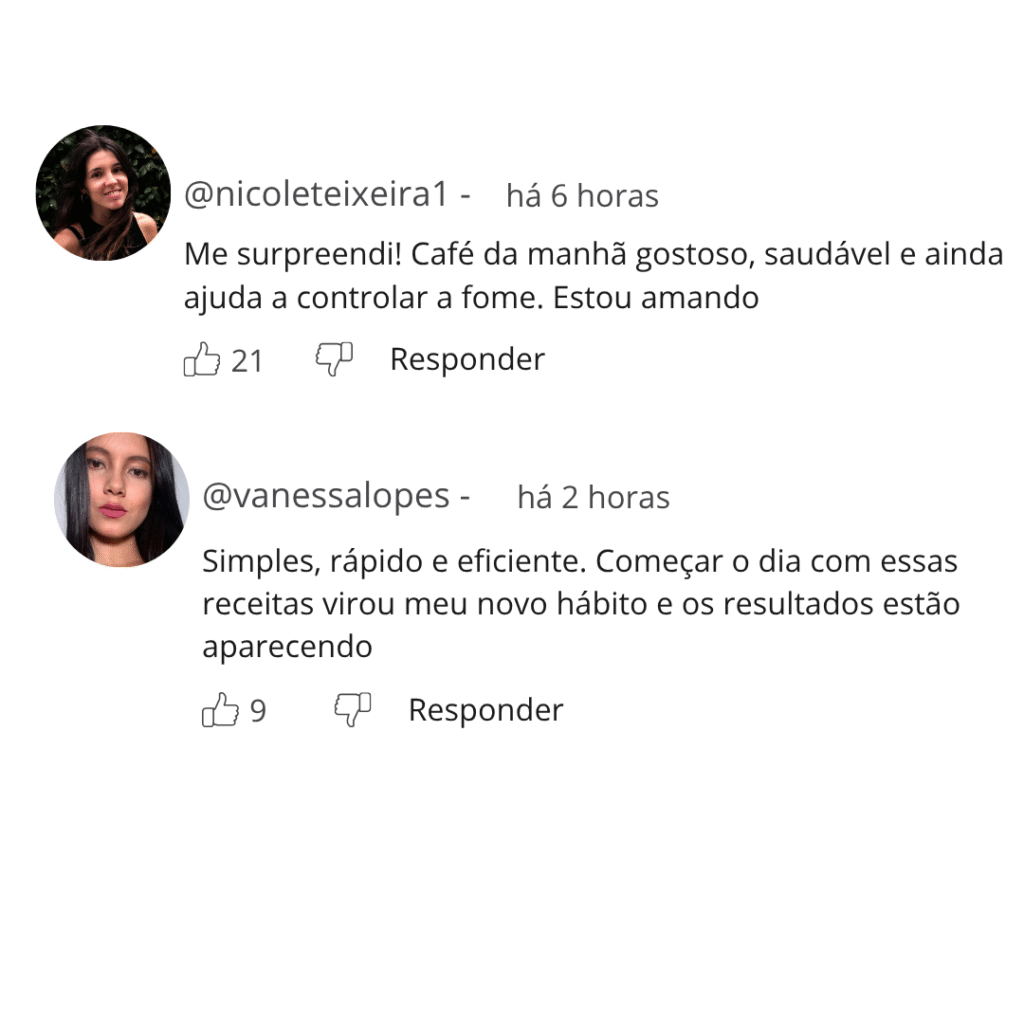Open nicoleteixeira1's profile picture
The width and height of the screenshot is (1024, 1024).
click(x=103, y=193)
